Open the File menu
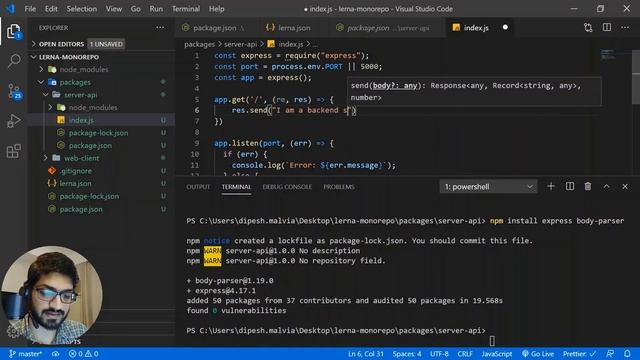640x360 pixels. point(30,9)
